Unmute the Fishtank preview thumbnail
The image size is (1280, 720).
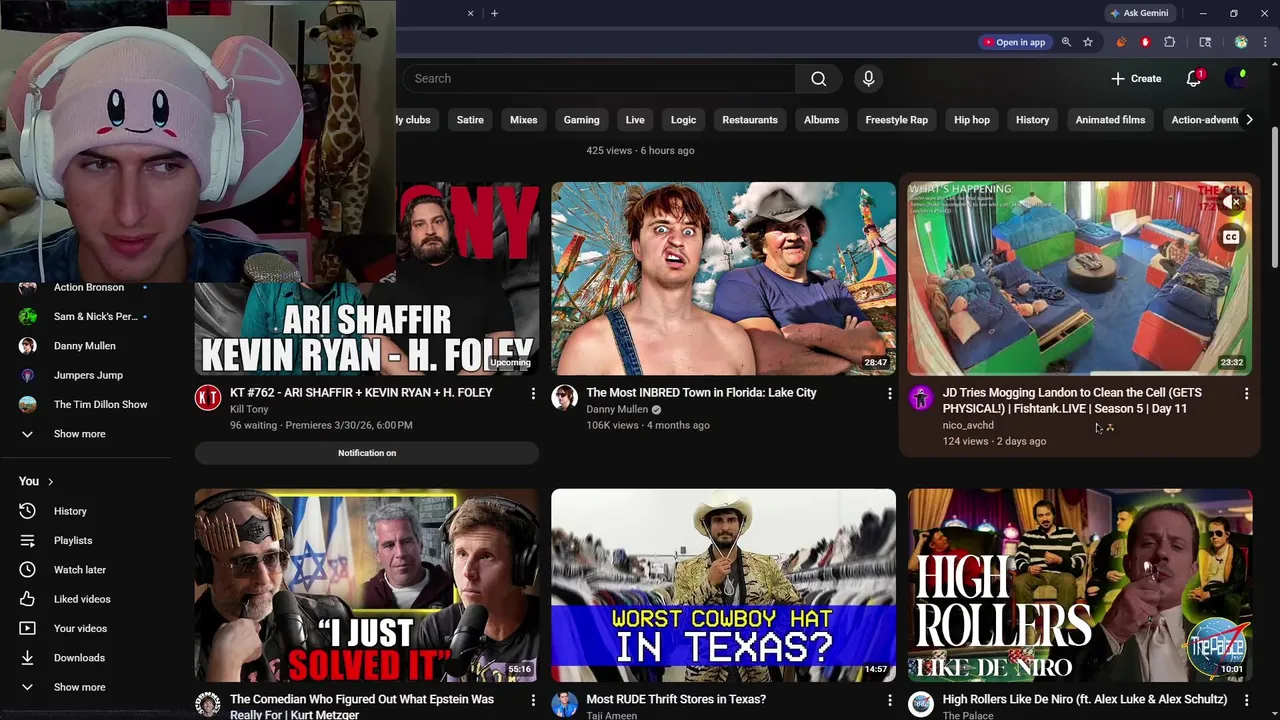[x=1231, y=202]
